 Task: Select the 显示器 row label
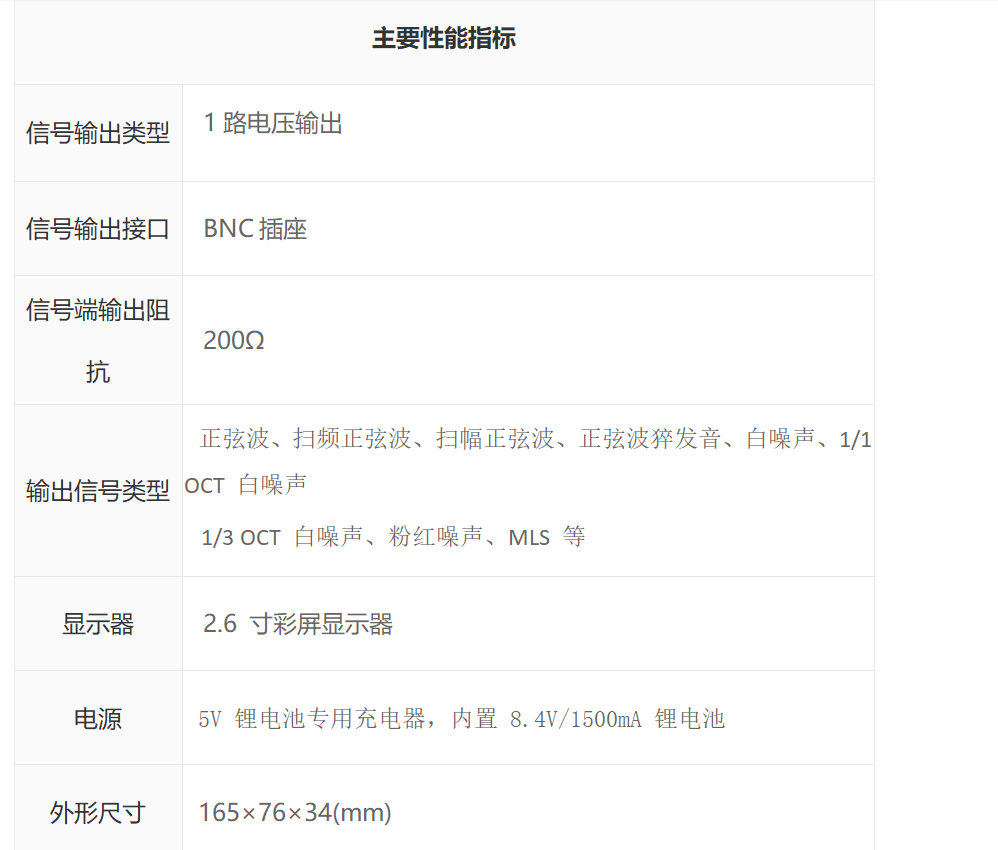(98, 624)
